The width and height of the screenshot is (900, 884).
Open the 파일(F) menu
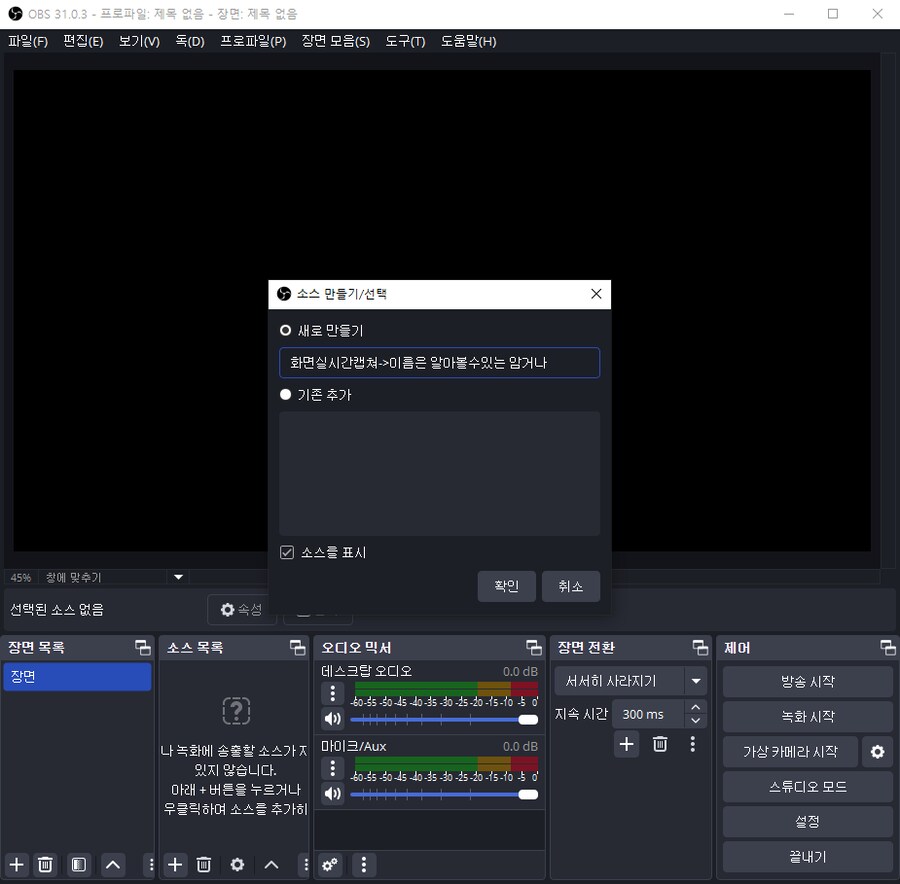pos(27,41)
